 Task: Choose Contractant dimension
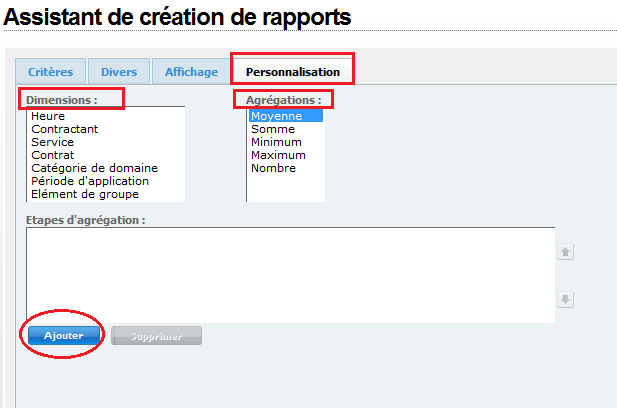(x=106, y=129)
